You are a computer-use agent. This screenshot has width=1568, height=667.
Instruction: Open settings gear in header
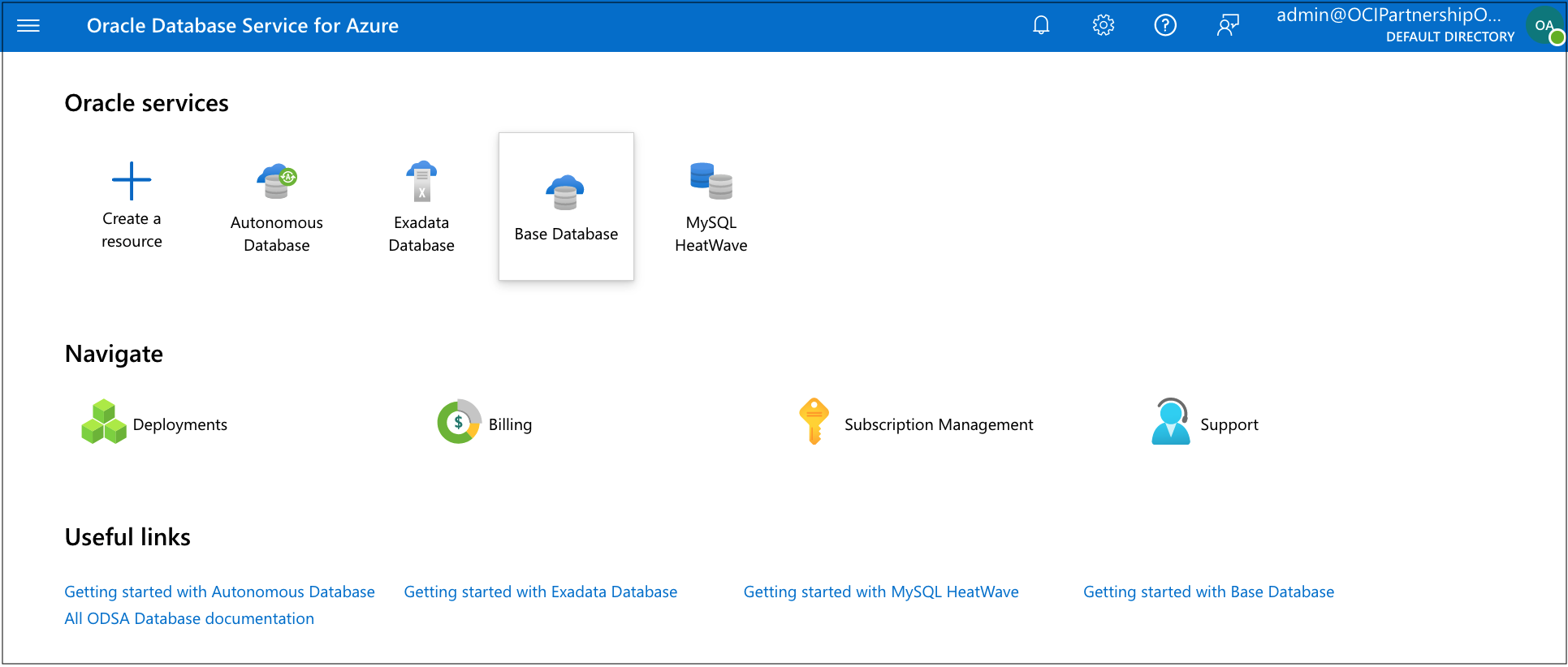coord(1103,26)
